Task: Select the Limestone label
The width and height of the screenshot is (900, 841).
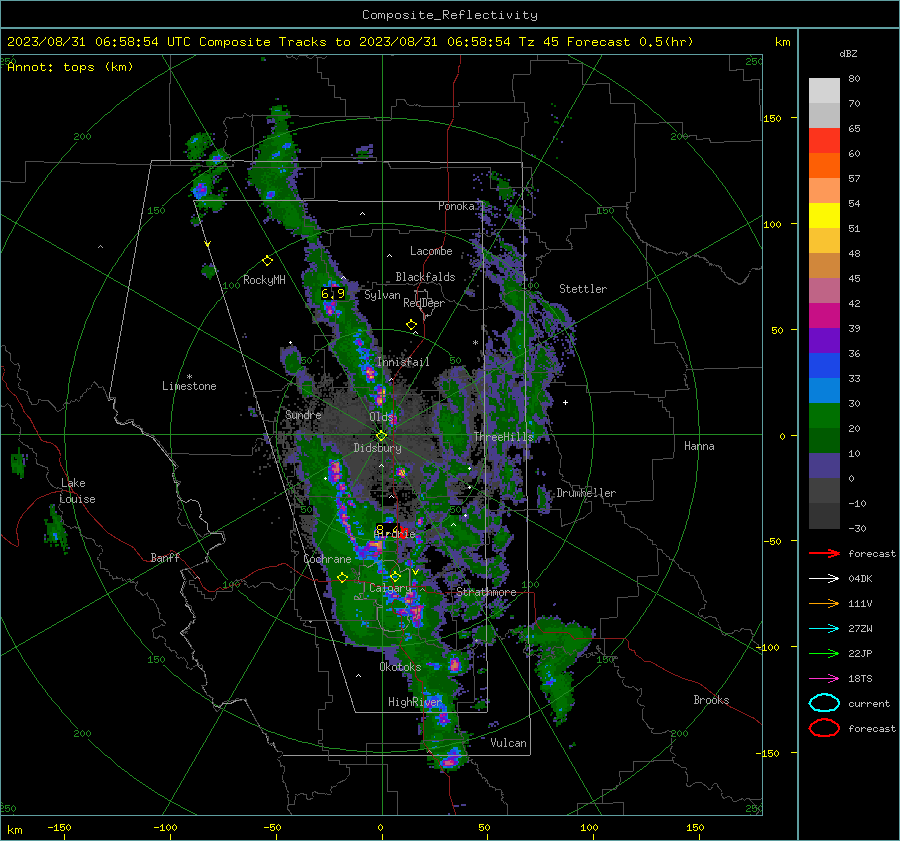Action: (x=189, y=386)
